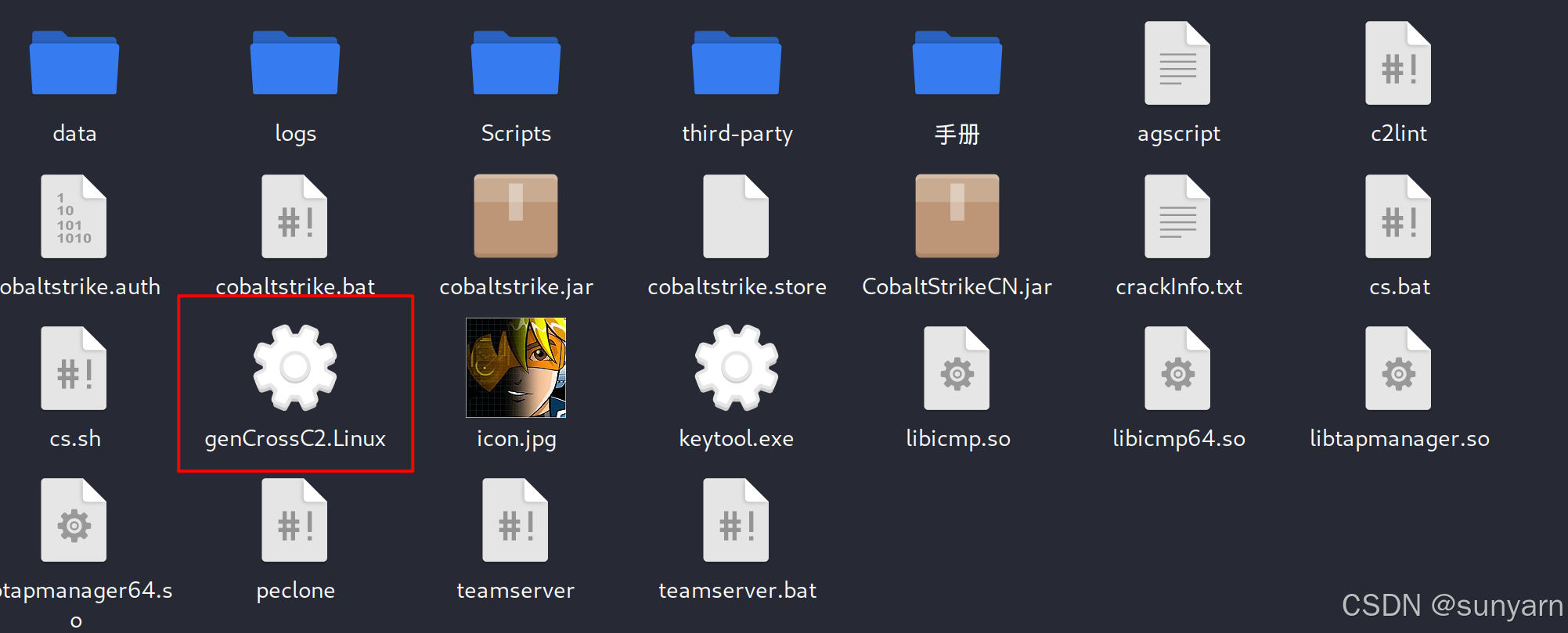The width and height of the screenshot is (1568, 633).
Task: Select the cobaltstrike.jar package icon
Action: [x=516, y=216]
